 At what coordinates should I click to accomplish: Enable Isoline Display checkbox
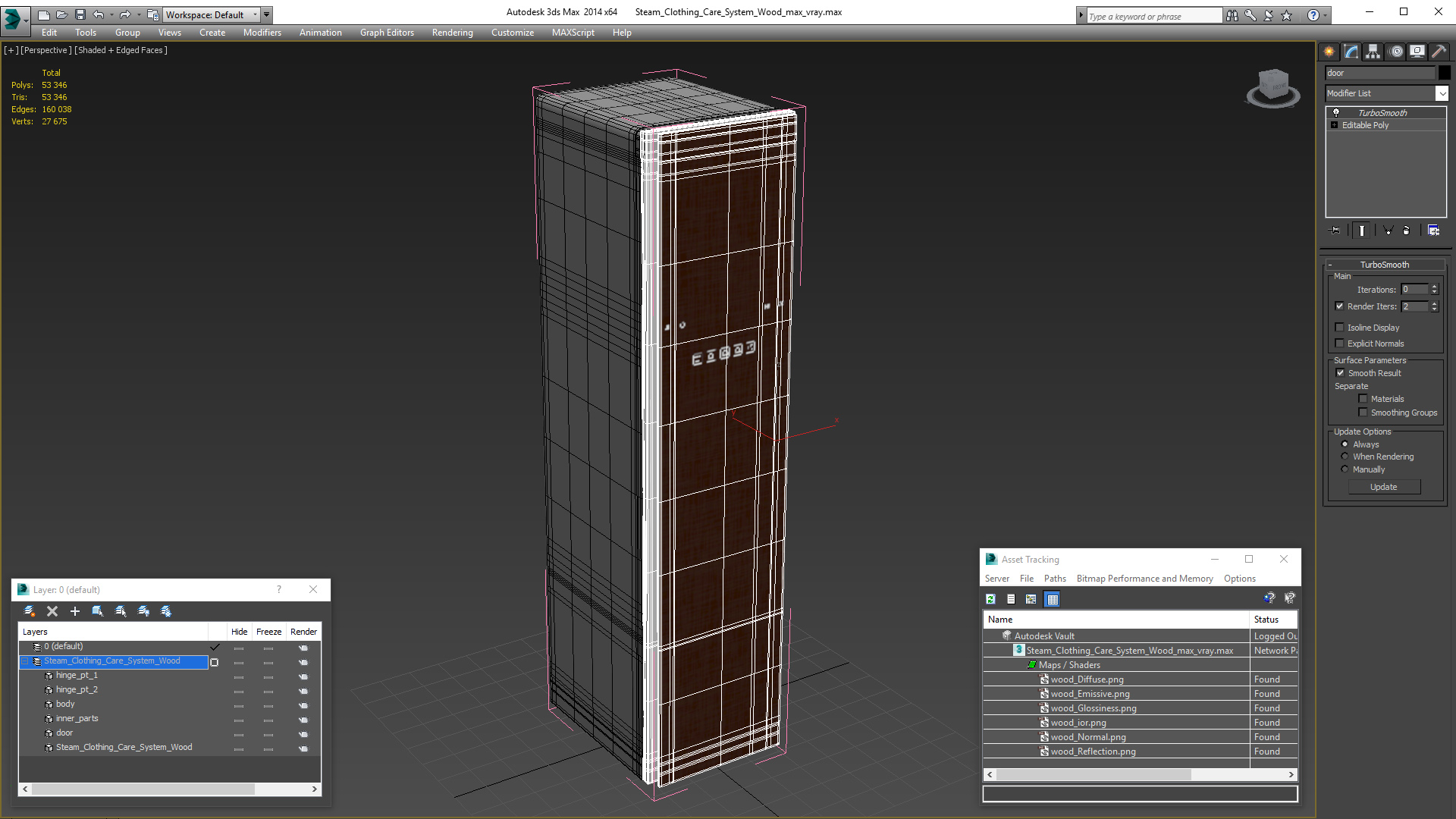[1339, 328]
